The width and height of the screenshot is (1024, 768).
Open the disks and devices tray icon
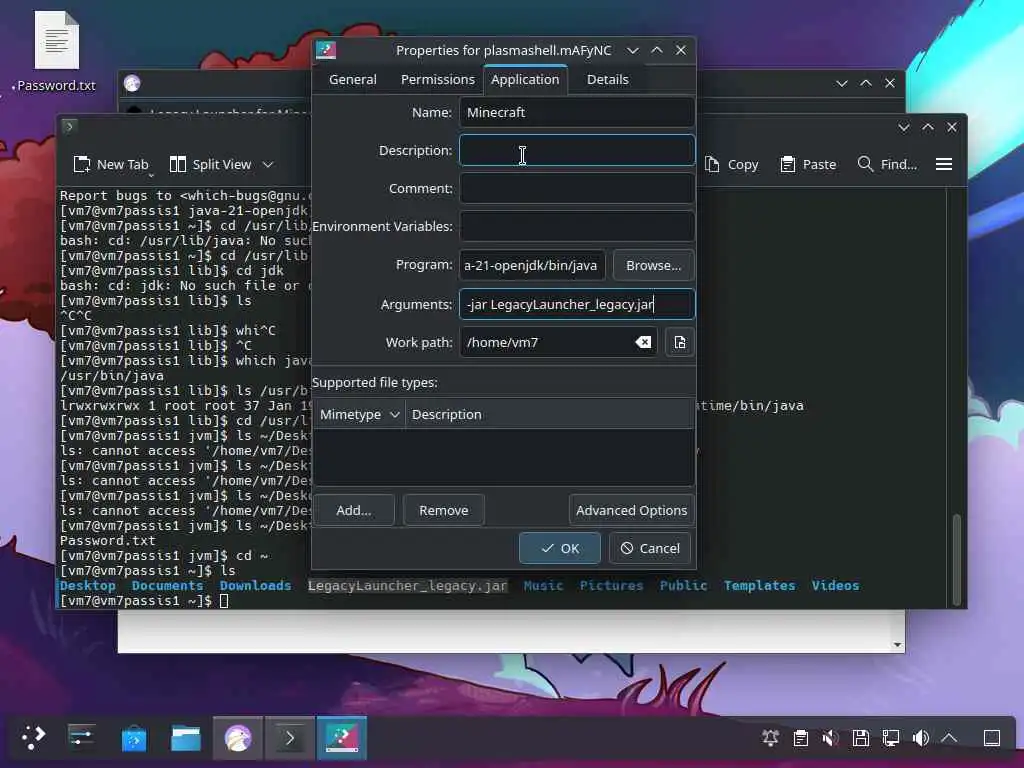click(861, 738)
